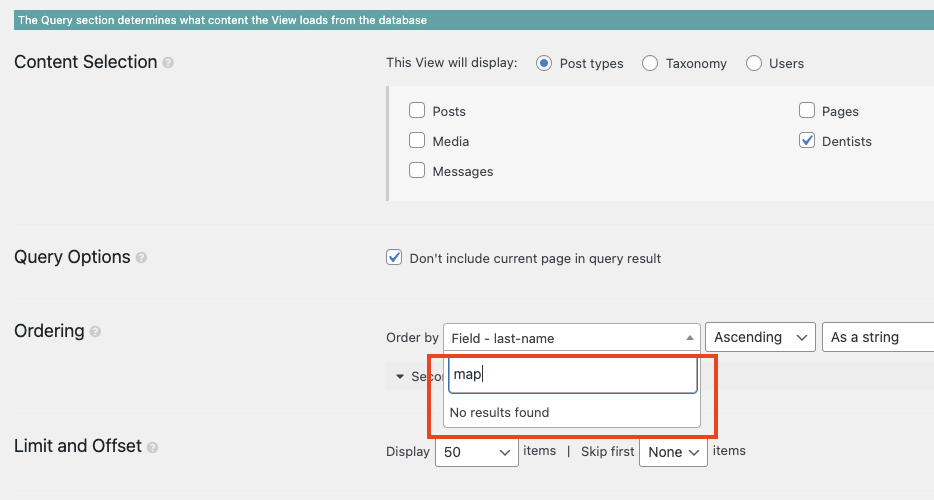Open the As a string dropdown
The height and width of the screenshot is (500, 934).
point(878,337)
